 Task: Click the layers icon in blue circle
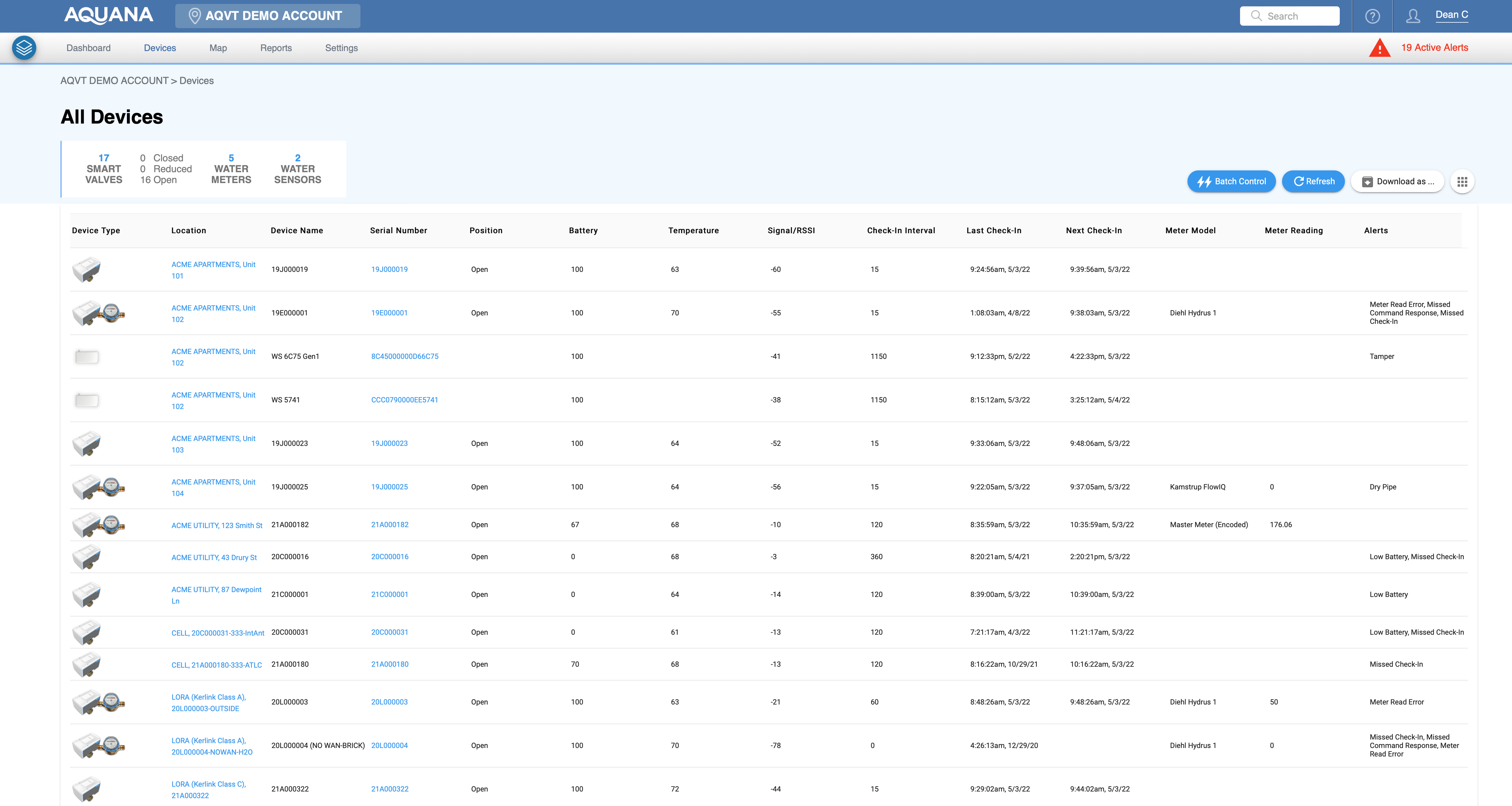tap(24, 47)
